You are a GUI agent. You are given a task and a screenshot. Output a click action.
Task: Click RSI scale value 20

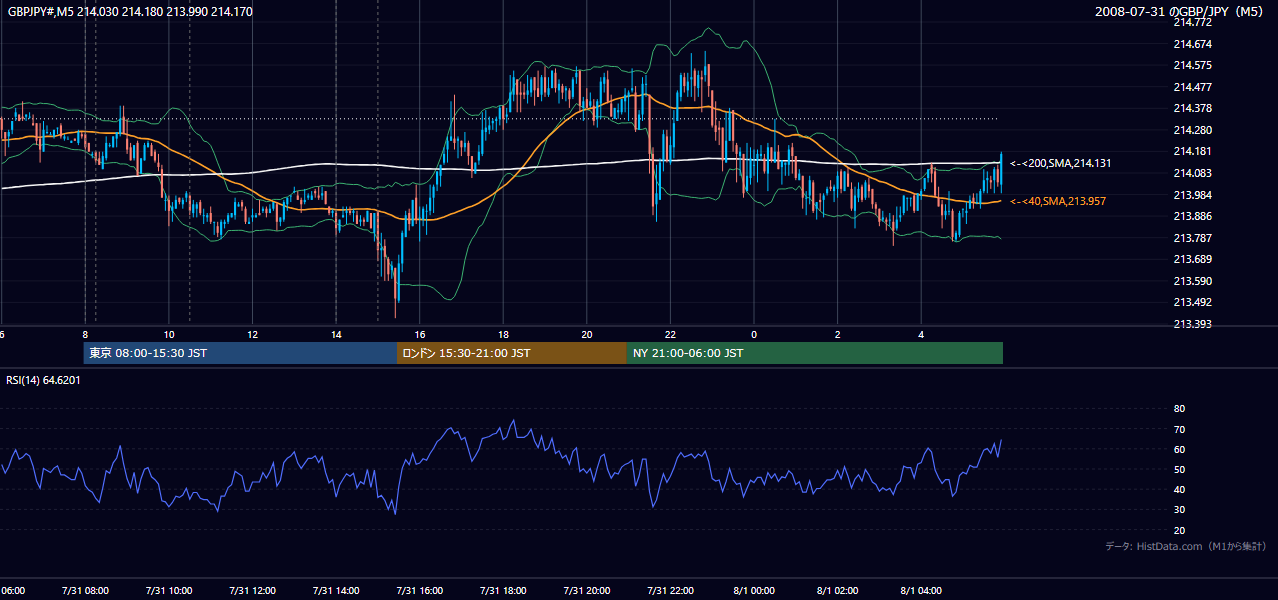[x=1179, y=530]
